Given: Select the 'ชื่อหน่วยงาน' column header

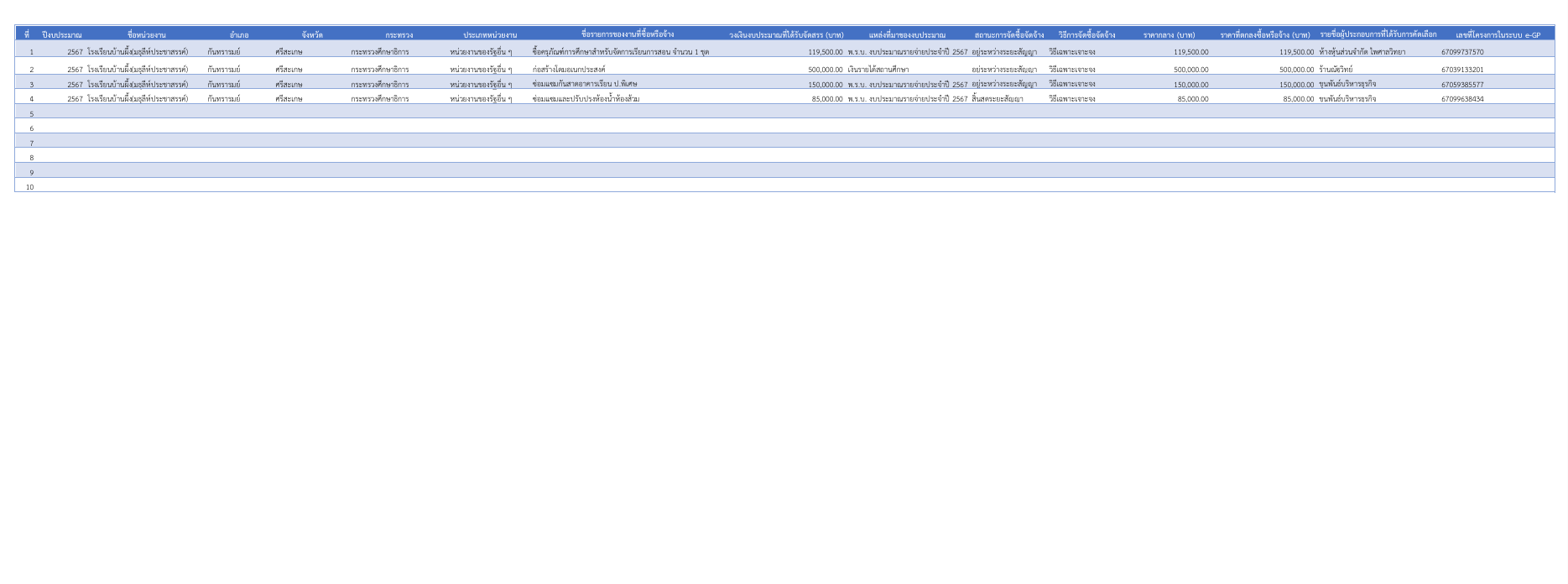Looking at the screenshot, I should tap(146, 35).
